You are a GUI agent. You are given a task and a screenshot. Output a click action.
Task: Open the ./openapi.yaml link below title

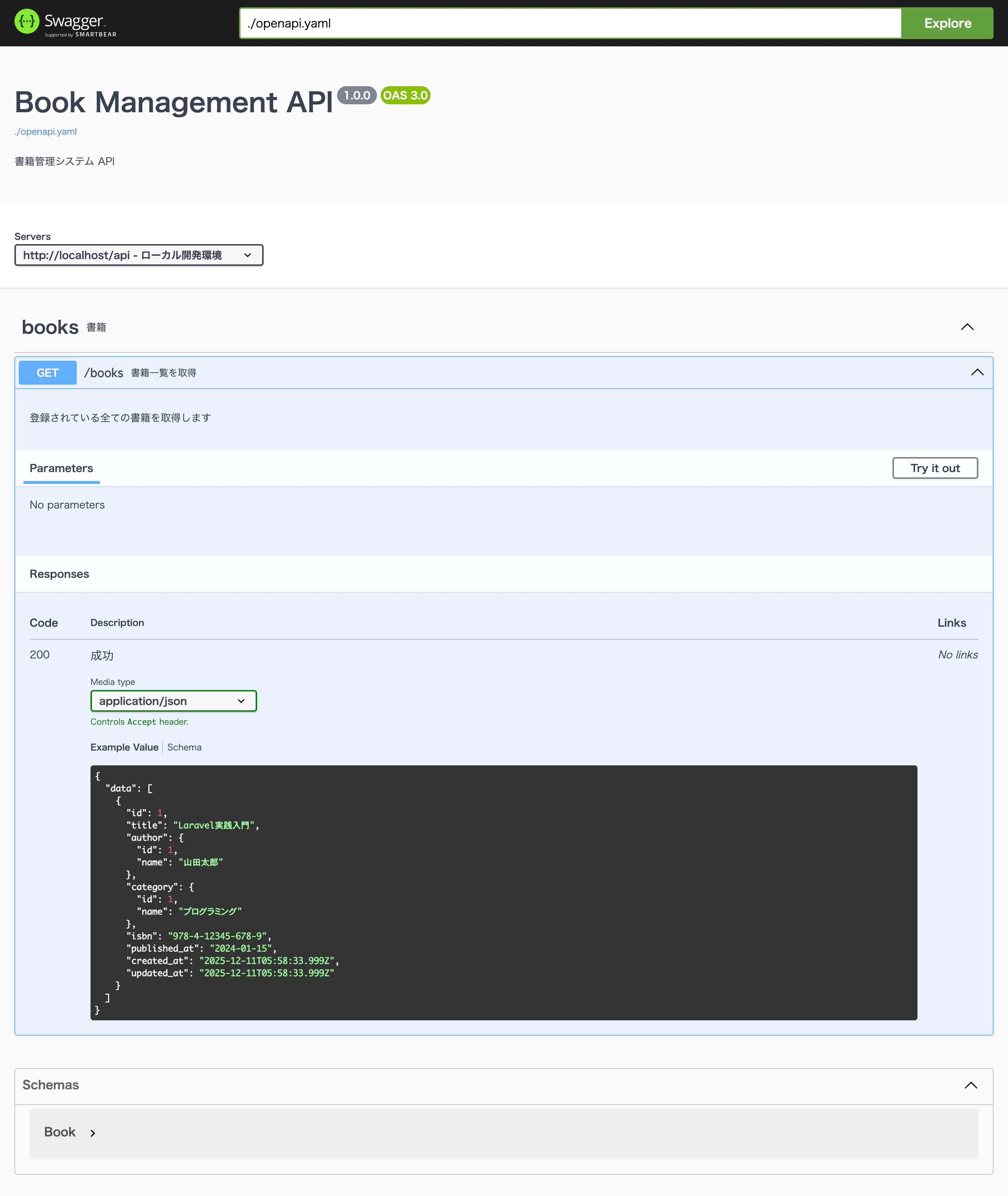(x=46, y=131)
